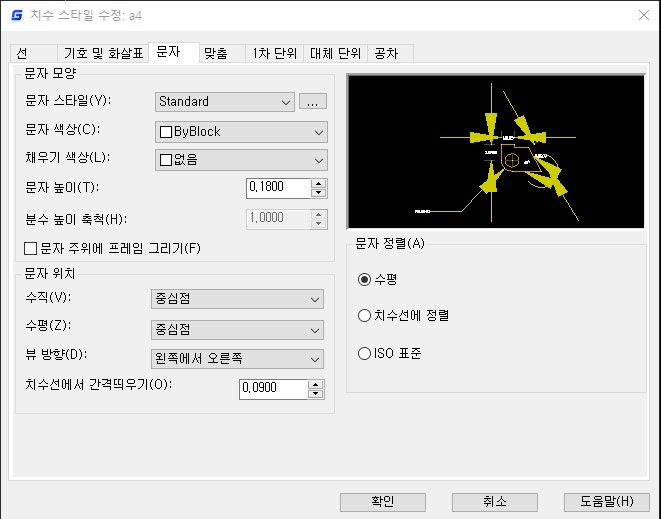Click the 치수선에서 간격띄우기 value field
The width and height of the screenshot is (661, 519).
pos(273,389)
